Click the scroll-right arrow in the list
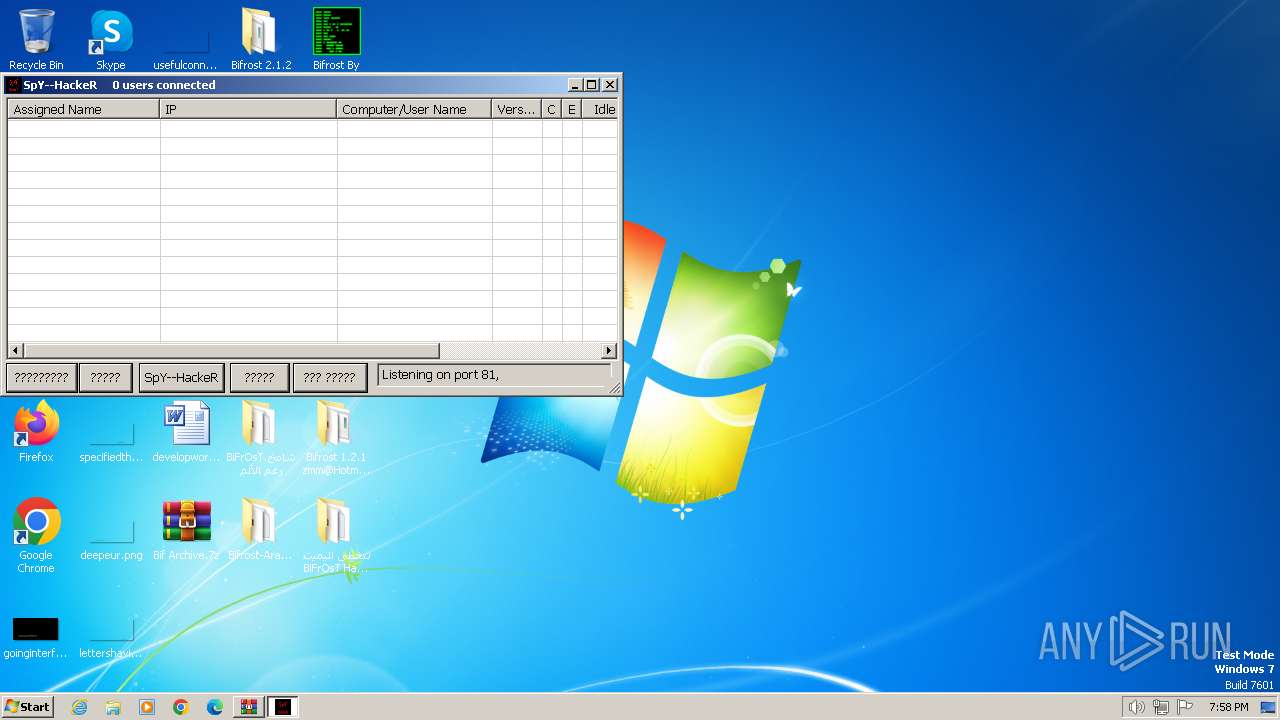Screen dimensions: 1280x720 pos(609,351)
